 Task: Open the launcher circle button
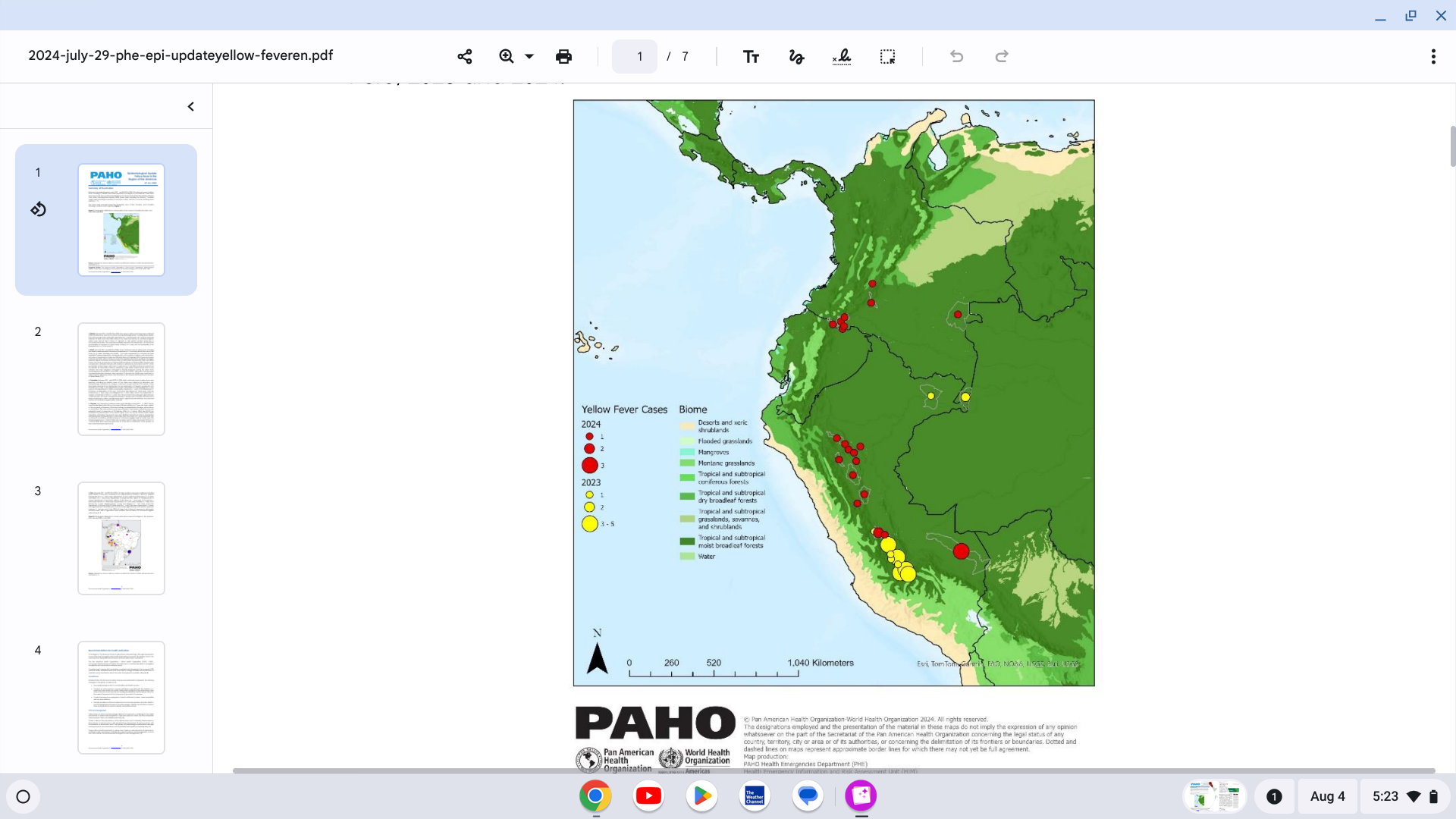coord(23,796)
